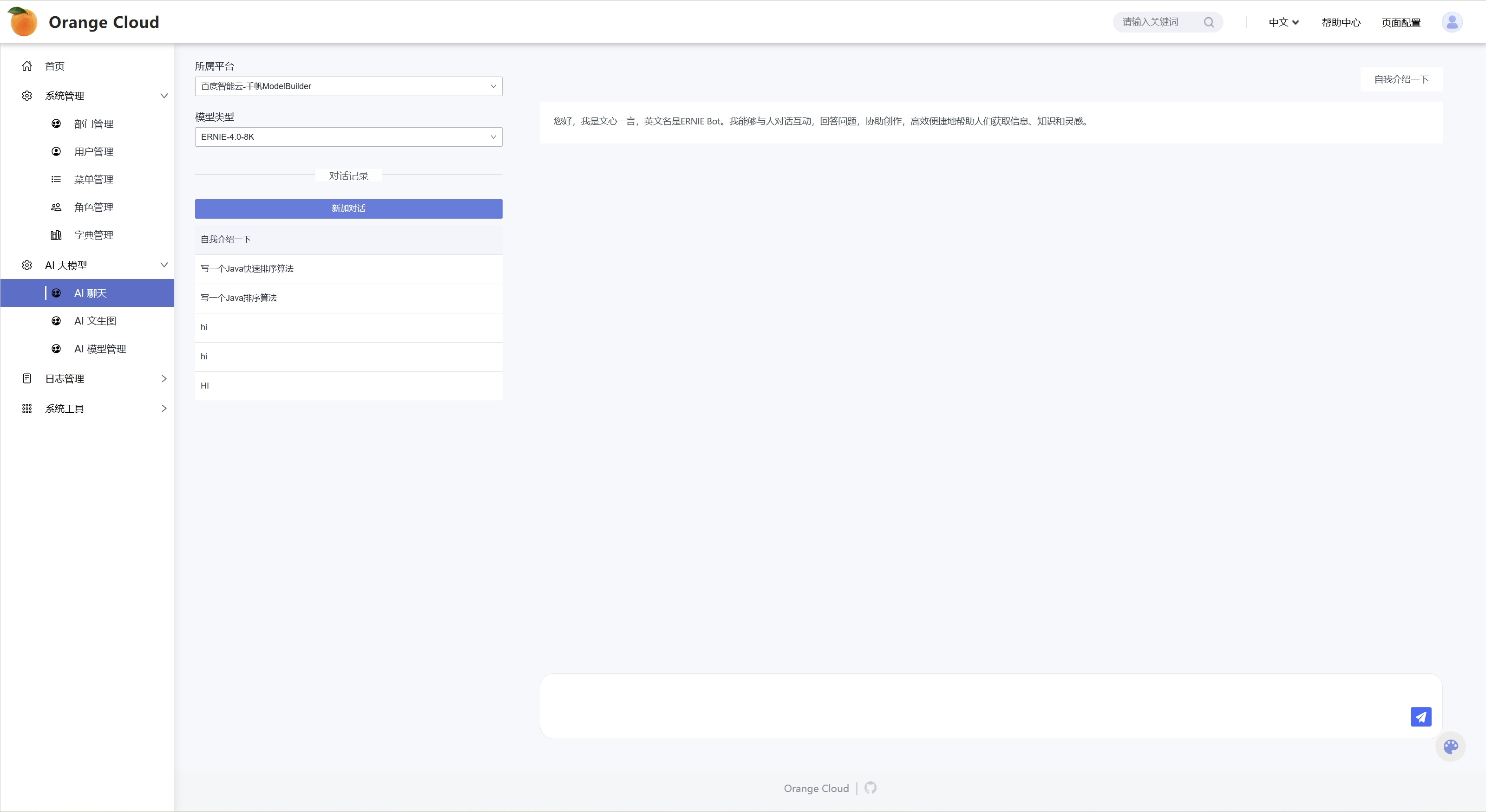Collapse the AI 大模型 menu chevron
This screenshot has width=1486, height=812.
point(164,265)
